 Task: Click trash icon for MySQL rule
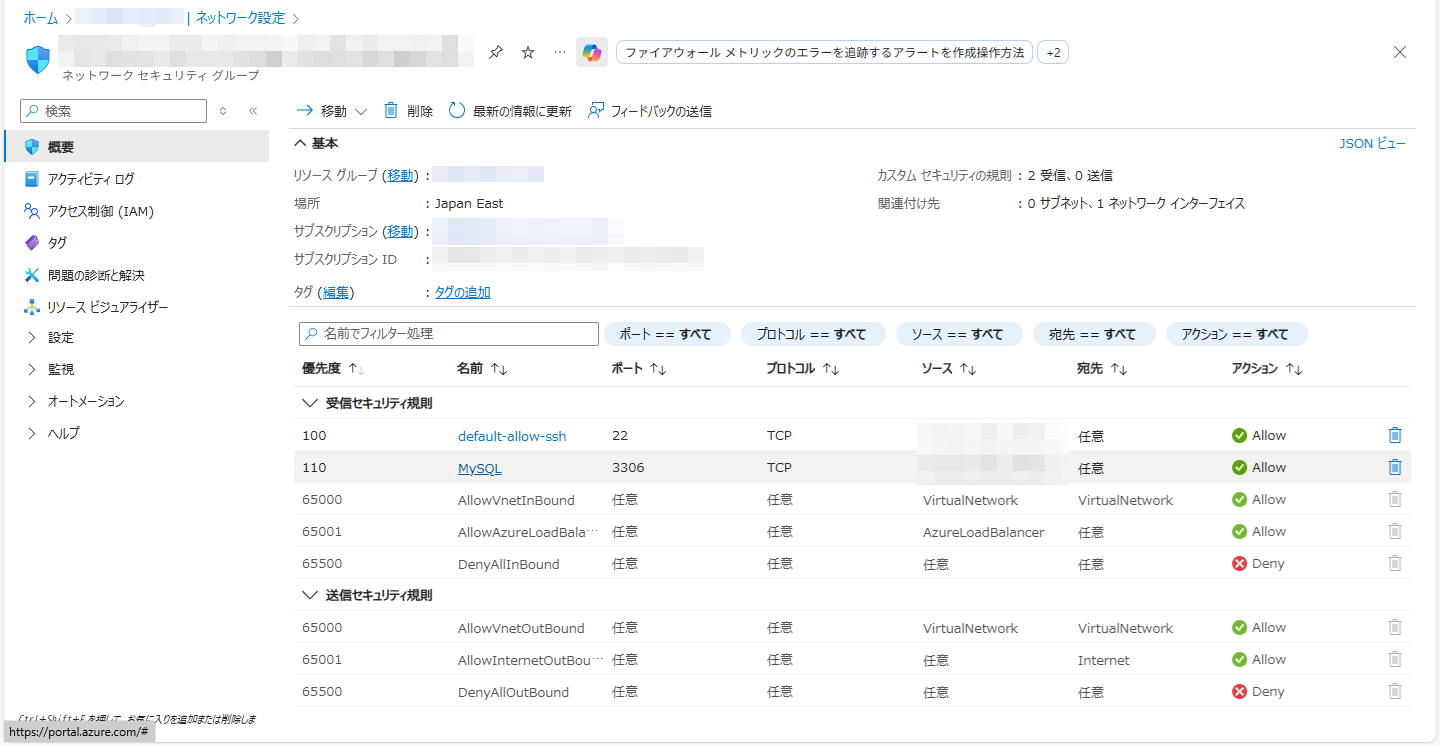click(1395, 467)
